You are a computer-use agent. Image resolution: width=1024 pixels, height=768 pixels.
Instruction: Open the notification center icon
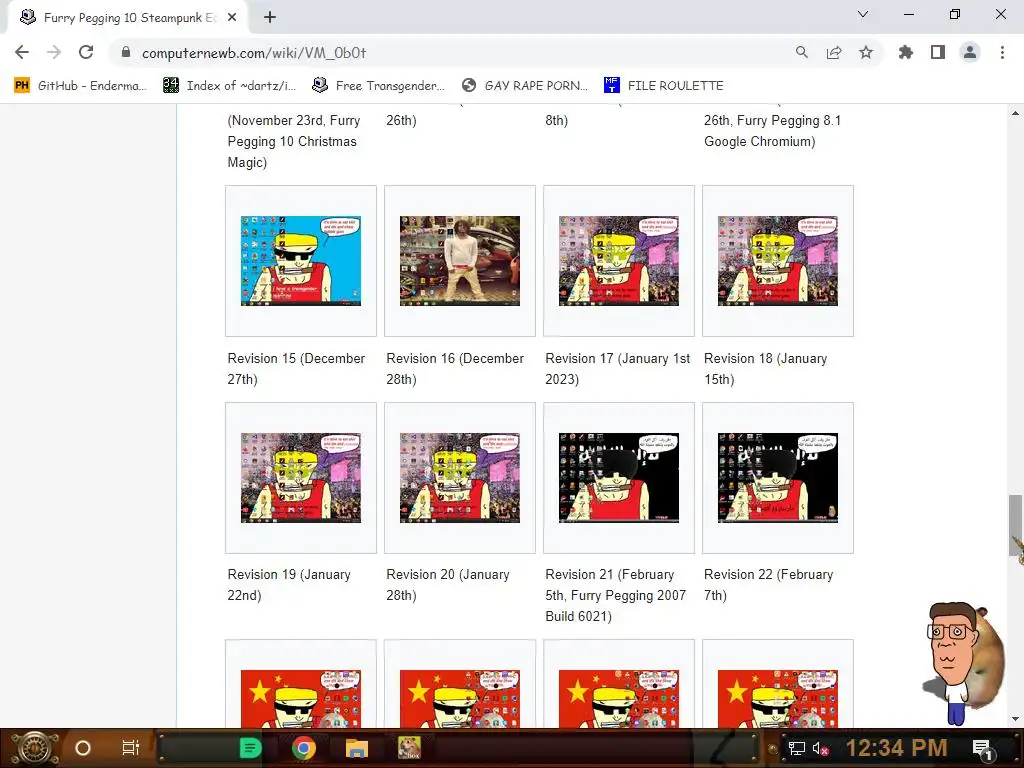[x=982, y=748]
